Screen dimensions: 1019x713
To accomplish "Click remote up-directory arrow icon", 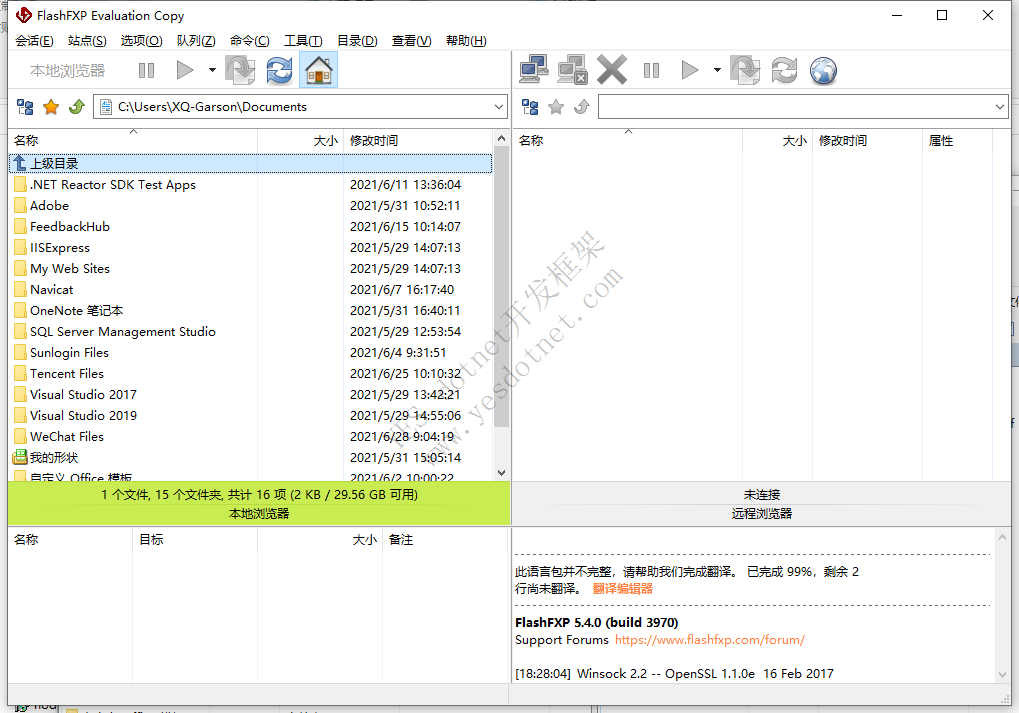I will [582, 107].
